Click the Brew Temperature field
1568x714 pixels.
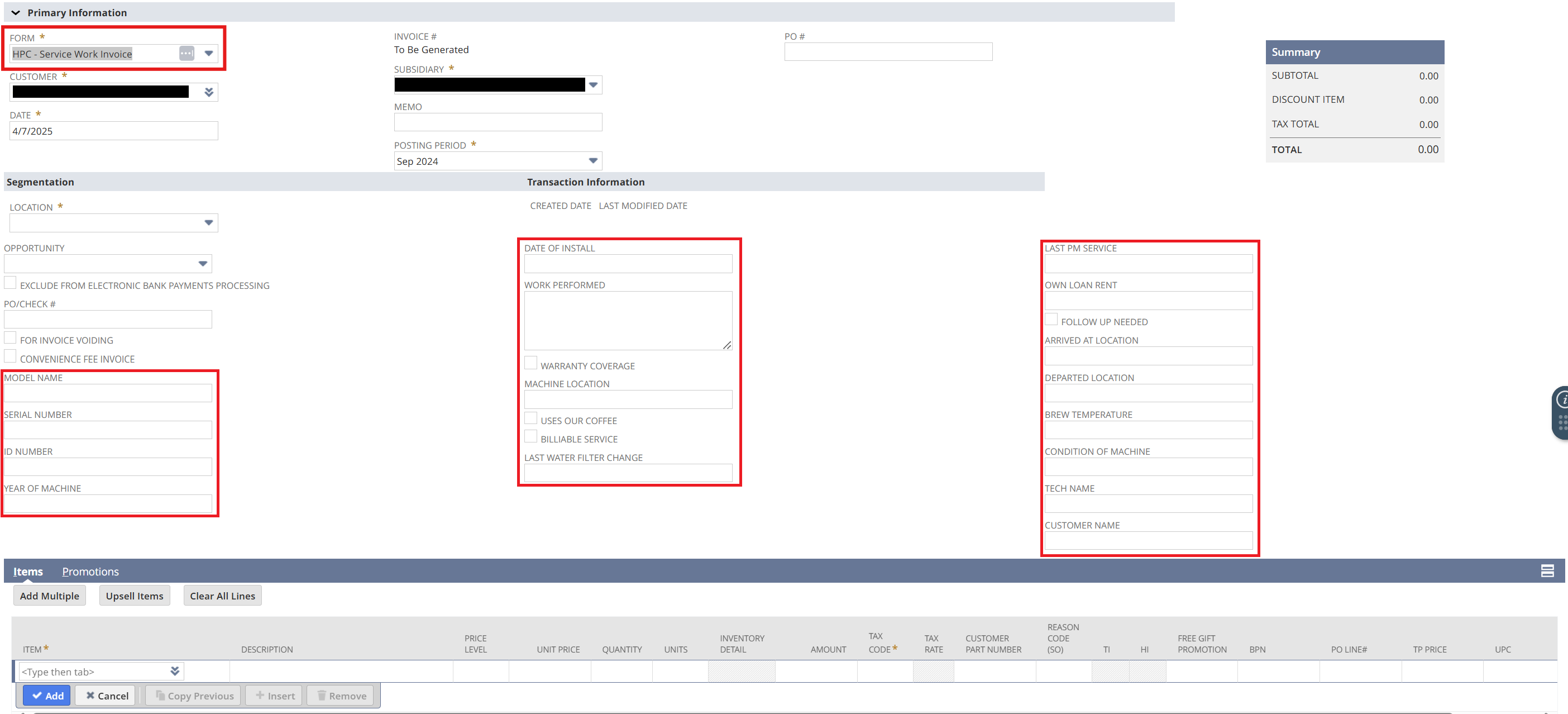(1149, 430)
